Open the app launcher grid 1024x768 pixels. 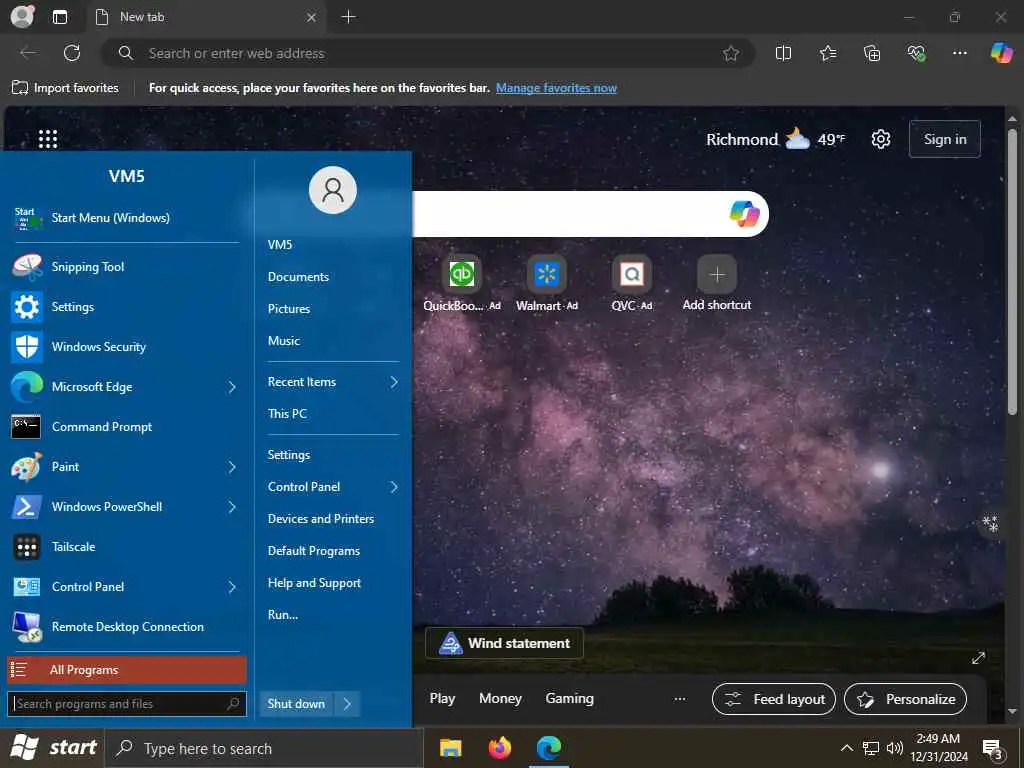pyautogui.click(x=48, y=138)
